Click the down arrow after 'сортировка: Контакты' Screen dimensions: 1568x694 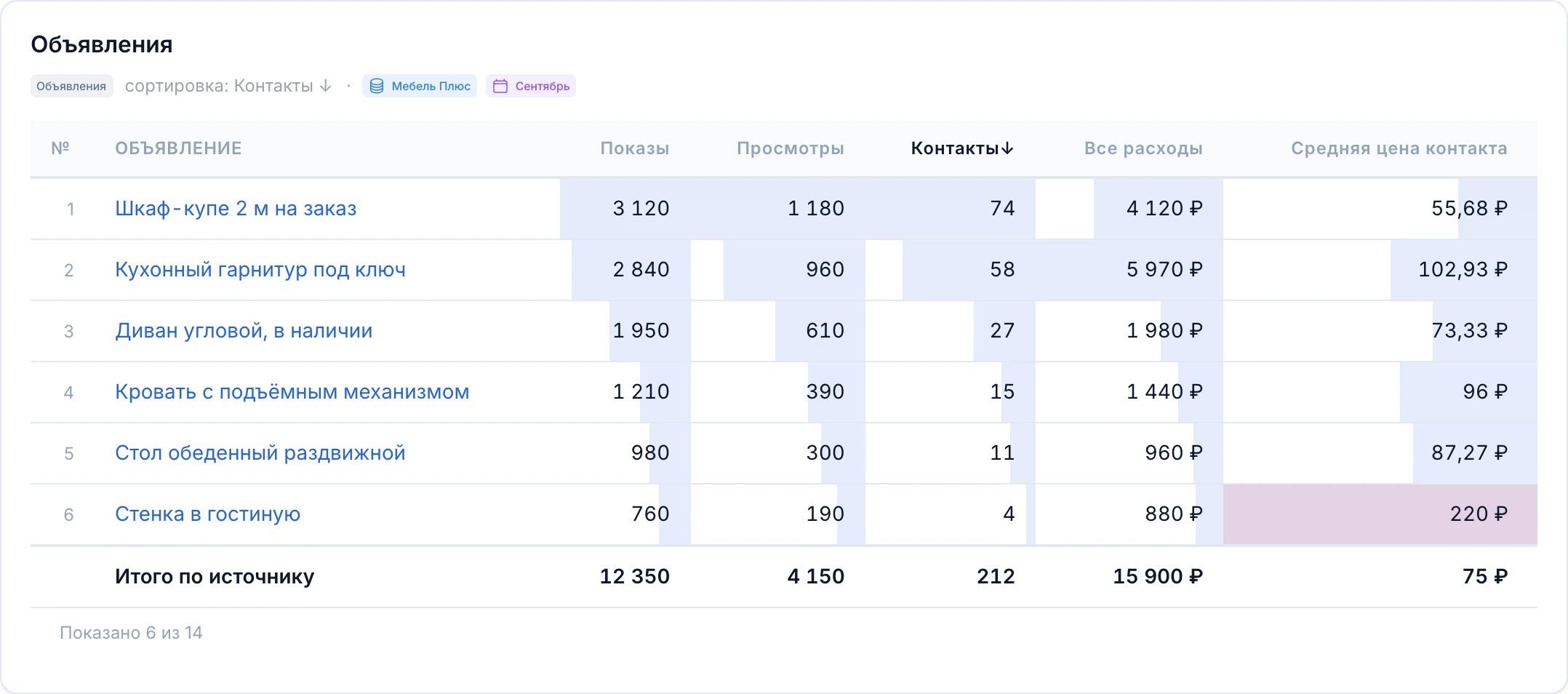click(x=326, y=86)
